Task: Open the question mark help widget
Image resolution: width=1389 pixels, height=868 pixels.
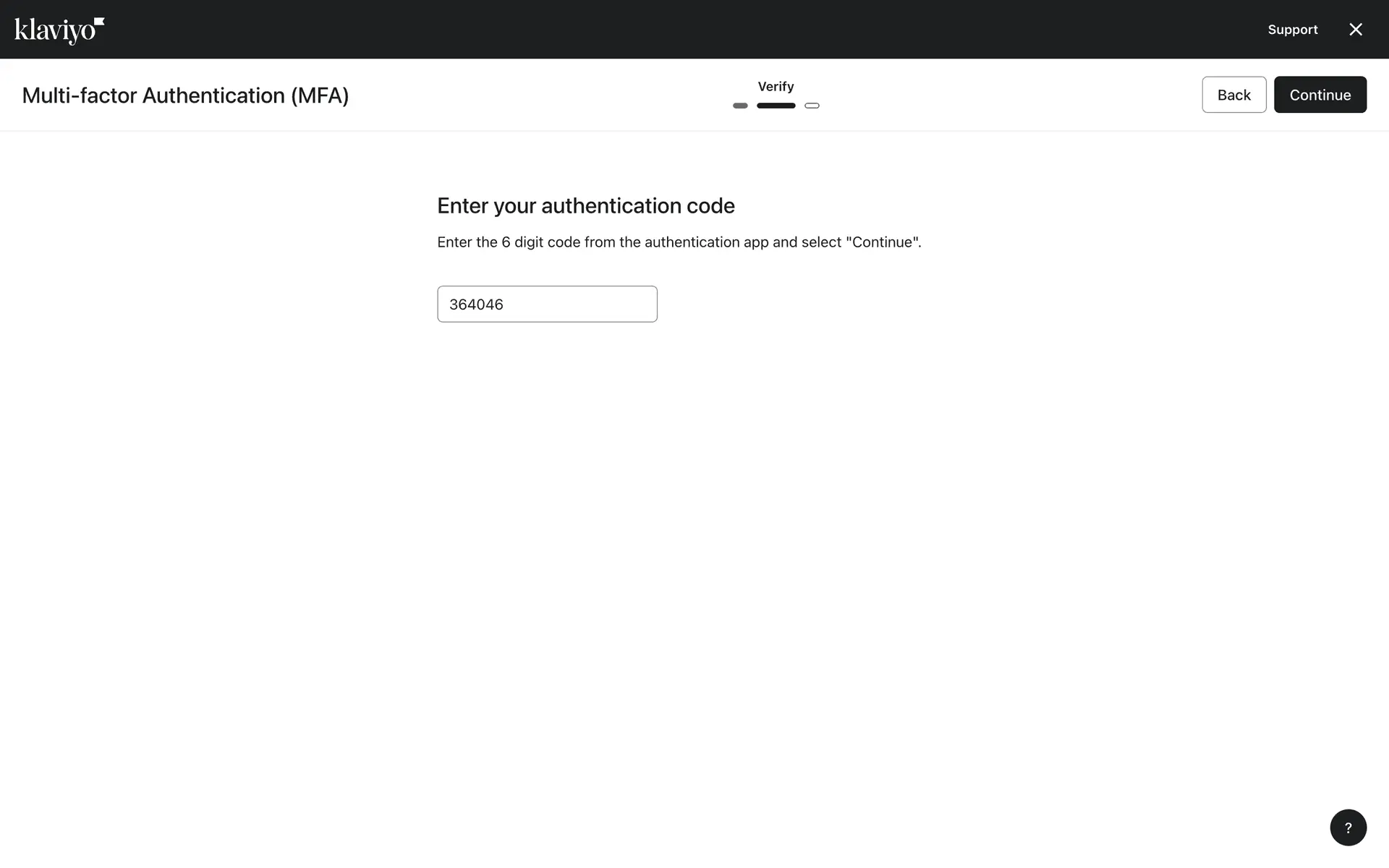Action: [1348, 827]
